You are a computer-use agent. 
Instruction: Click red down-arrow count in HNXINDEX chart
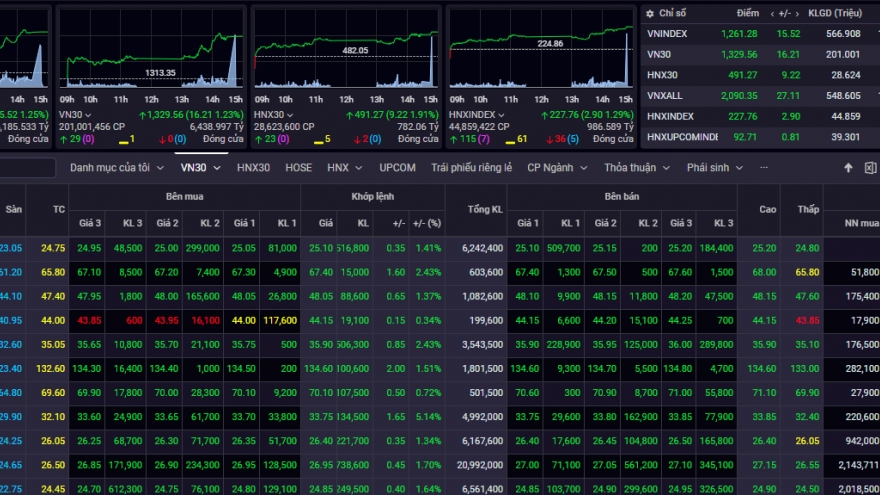click(x=558, y=139)
